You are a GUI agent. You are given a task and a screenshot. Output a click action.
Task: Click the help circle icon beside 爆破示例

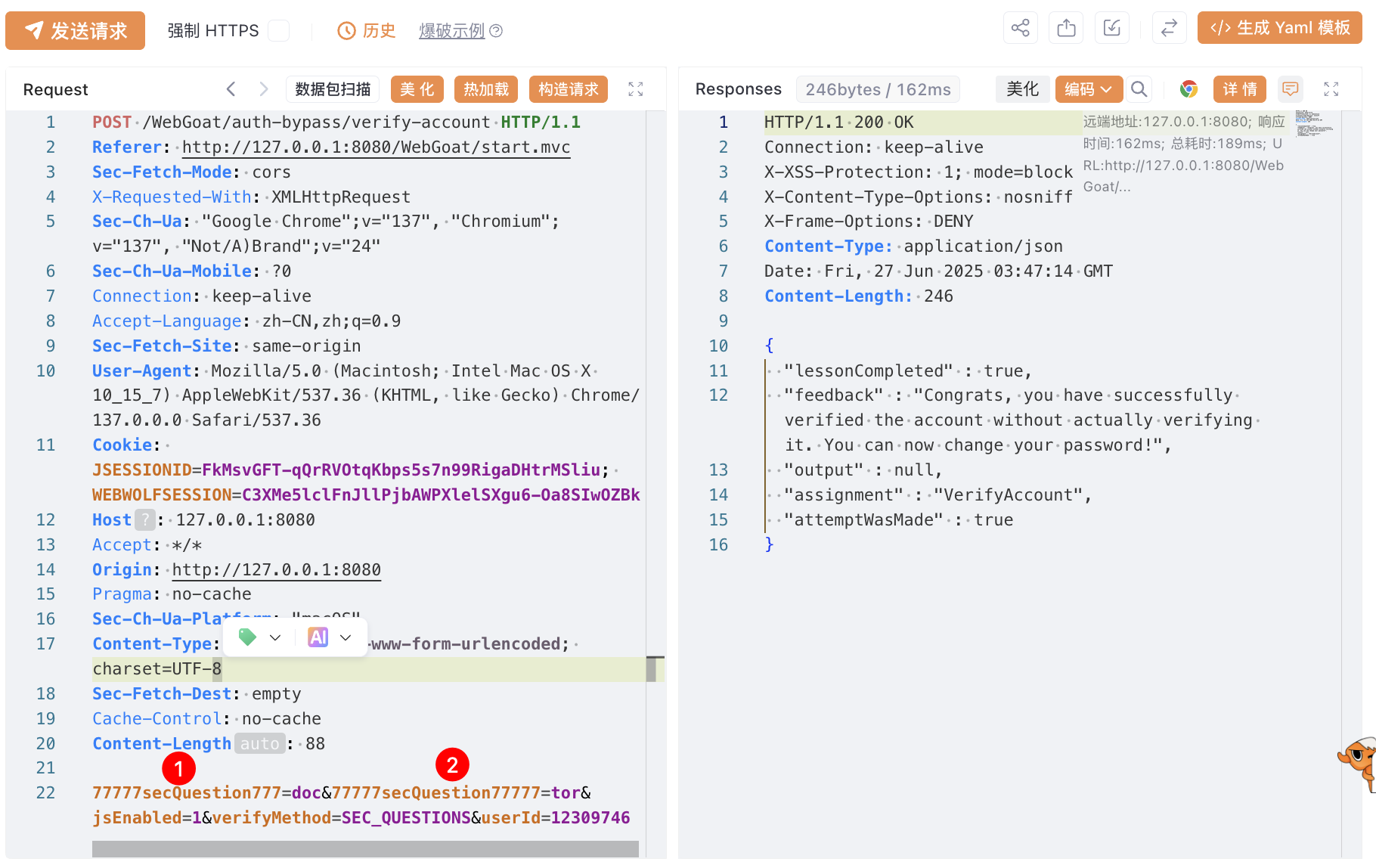(496, 31)
